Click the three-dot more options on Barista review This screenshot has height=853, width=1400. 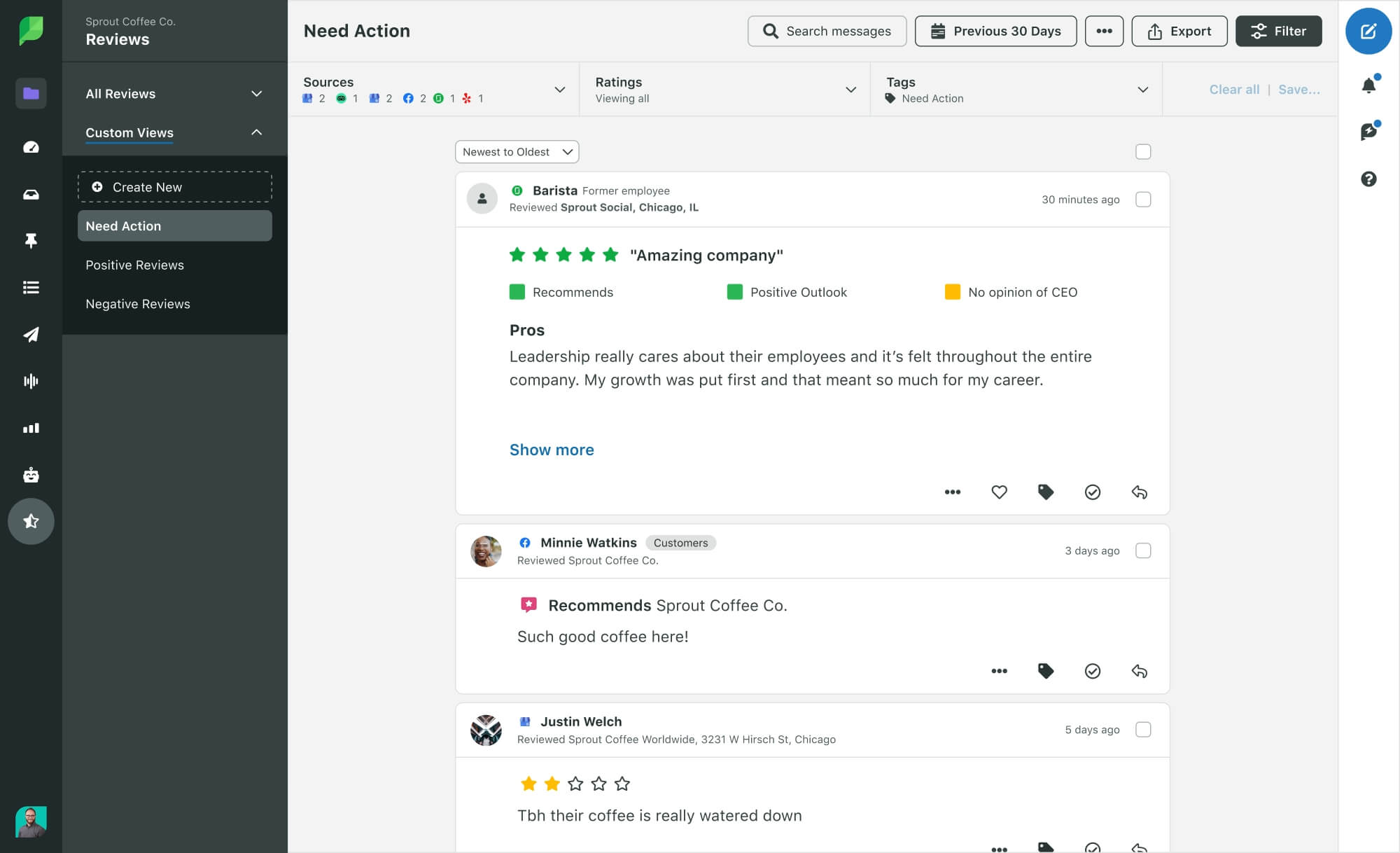coord(951,492)
